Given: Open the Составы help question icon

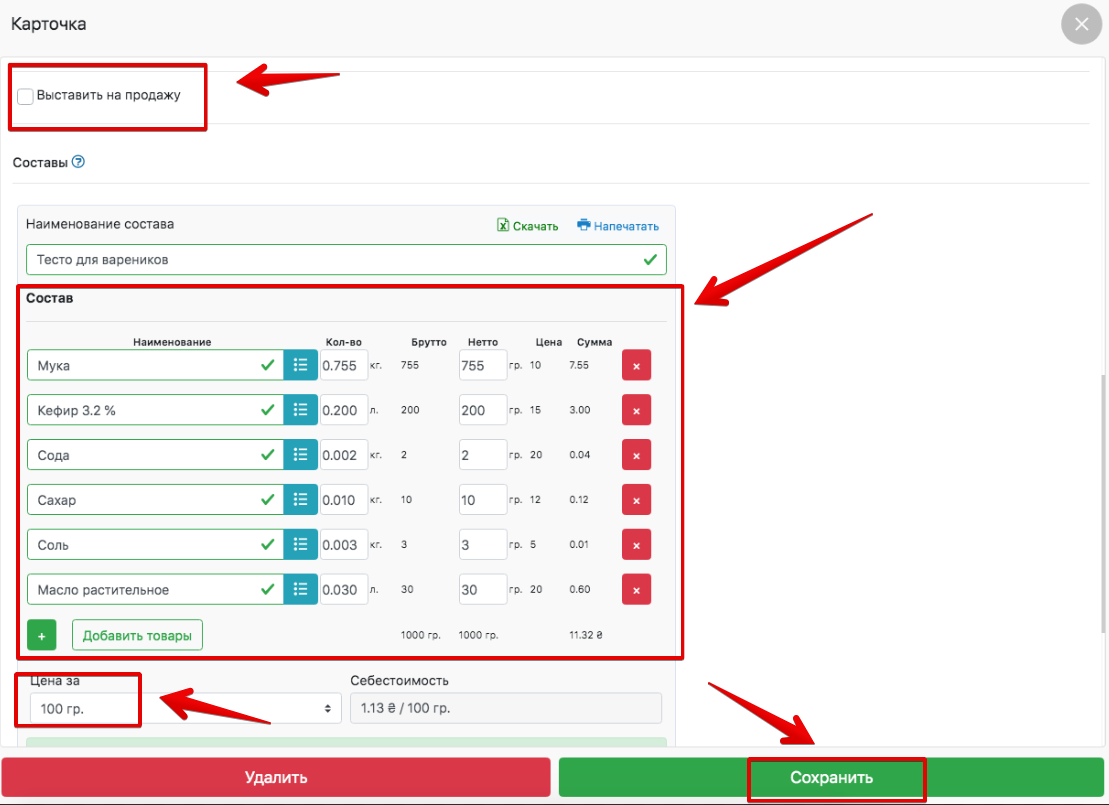Looking at the screenshot, I should 79,161.
